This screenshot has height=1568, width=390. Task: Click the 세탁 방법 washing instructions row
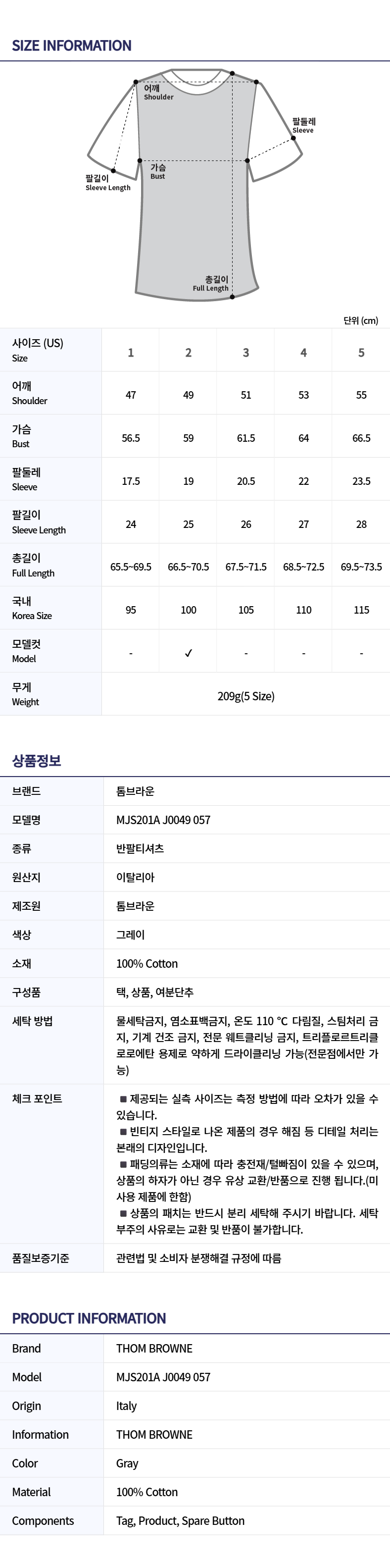pos(195,1045)
